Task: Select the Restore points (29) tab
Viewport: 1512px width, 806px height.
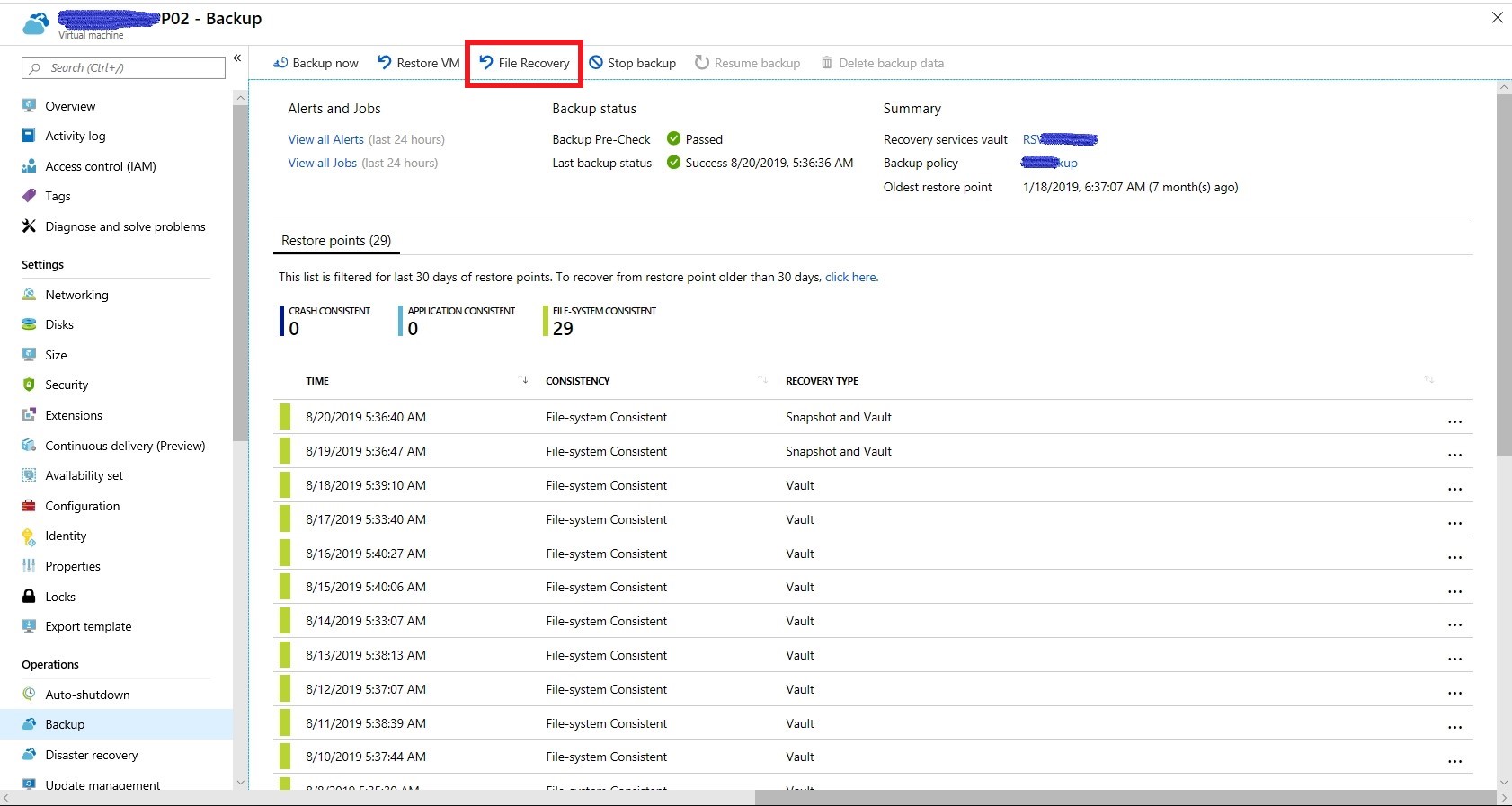Action: 336,241
